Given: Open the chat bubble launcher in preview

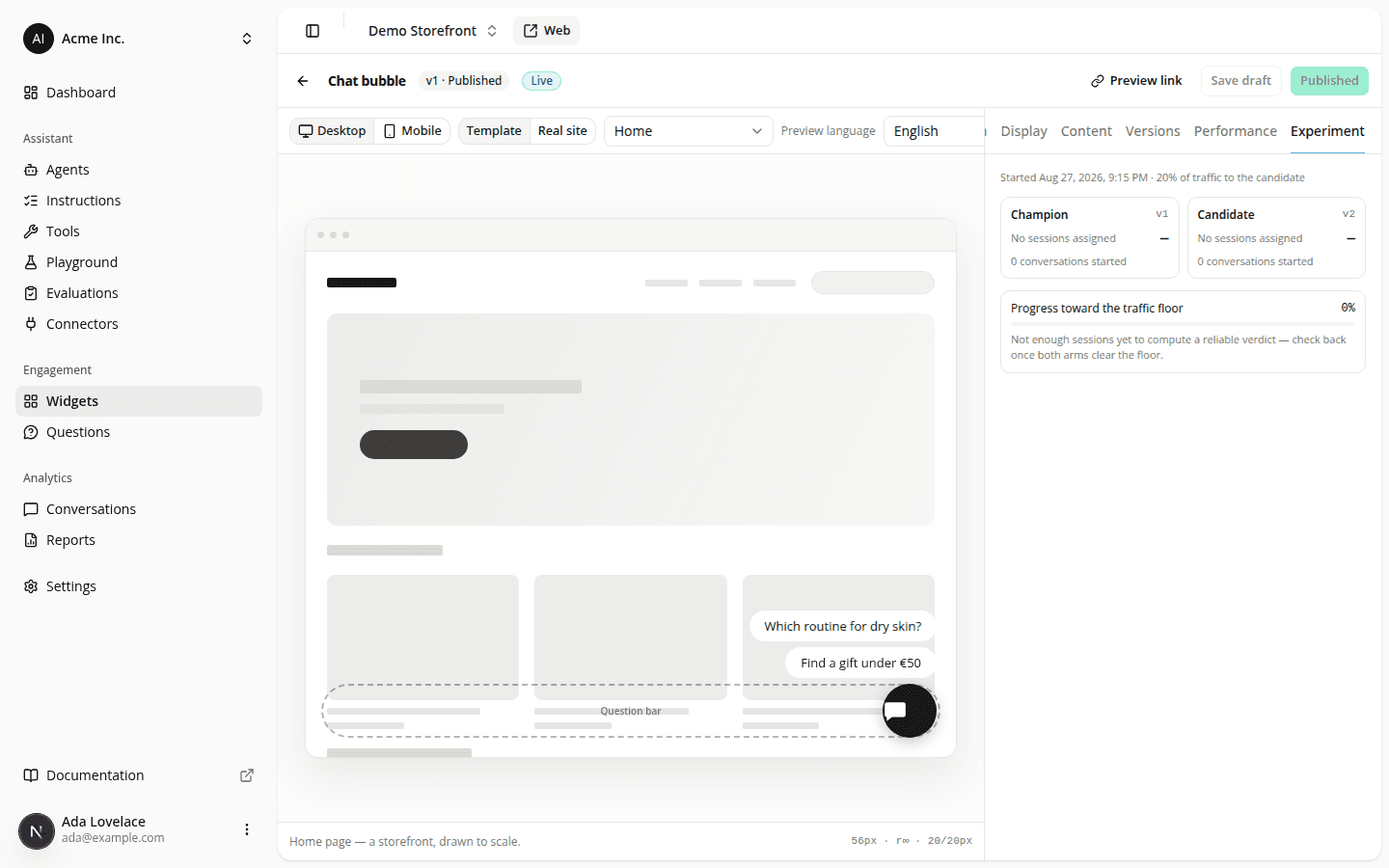Looking at the screenshot, I should [910, 711].
